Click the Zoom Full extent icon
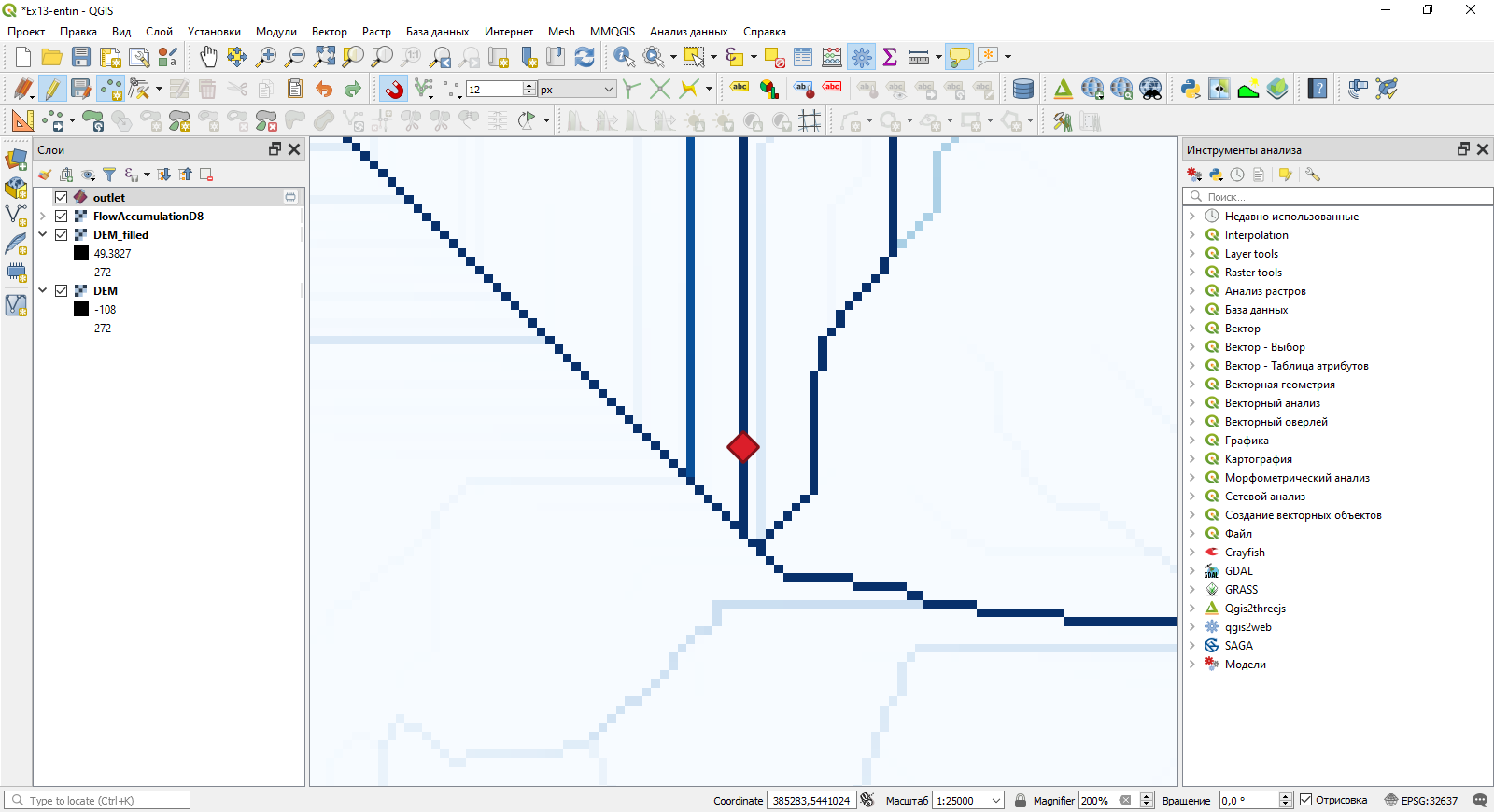Image resolution: width=1494 pixels, height=812 pixels. pyautogui.click(x=324, y=57)
